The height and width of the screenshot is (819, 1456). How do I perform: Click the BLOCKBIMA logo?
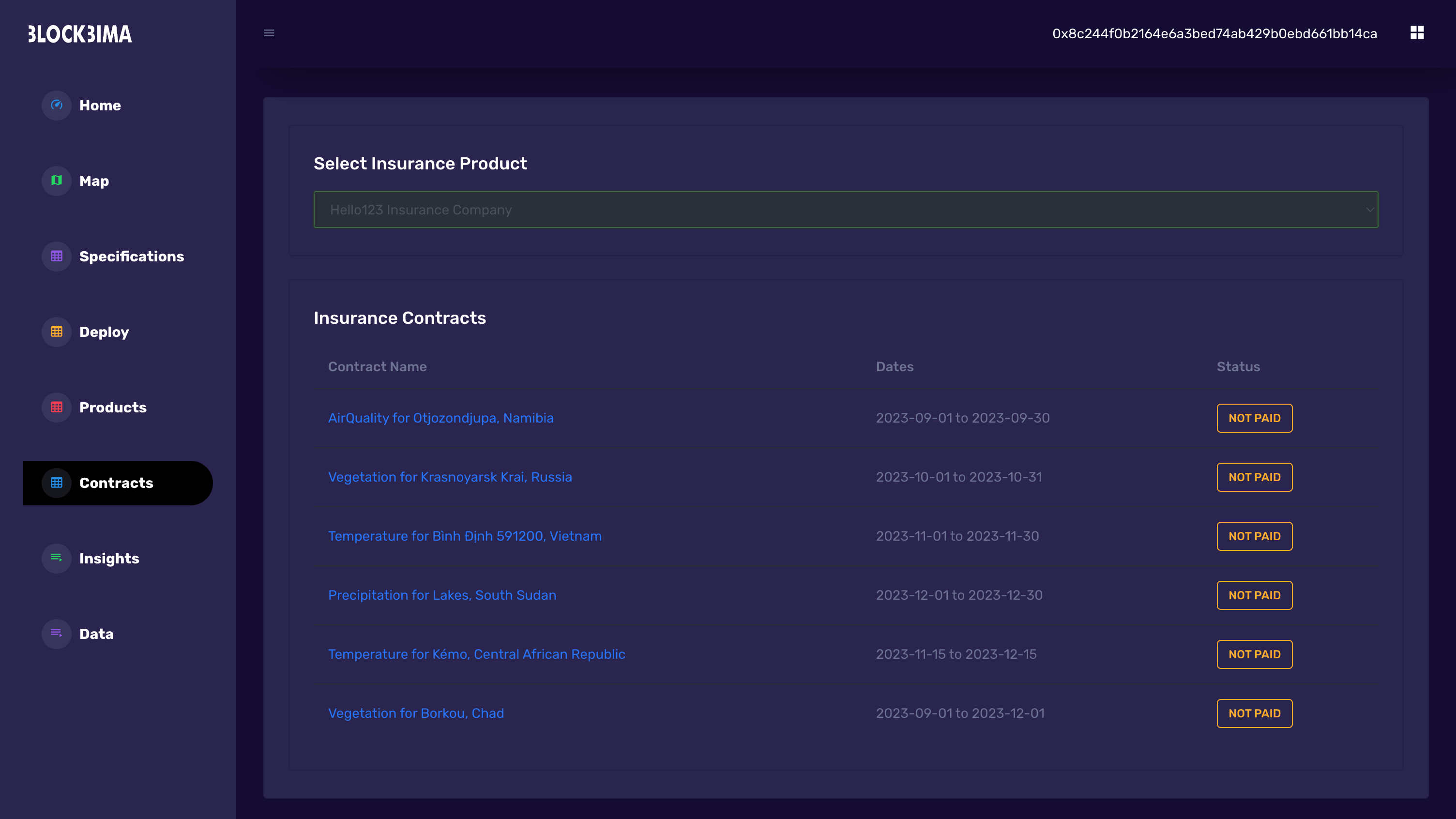coord(80,34)
